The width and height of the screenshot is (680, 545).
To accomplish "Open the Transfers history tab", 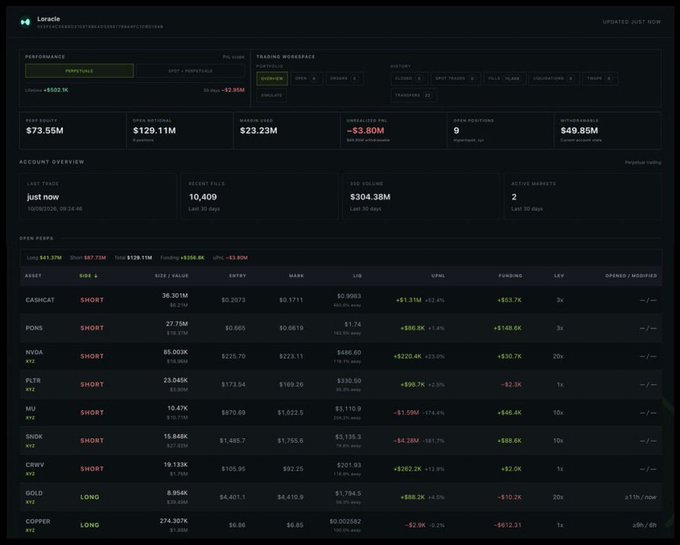I will pos(413,95).
